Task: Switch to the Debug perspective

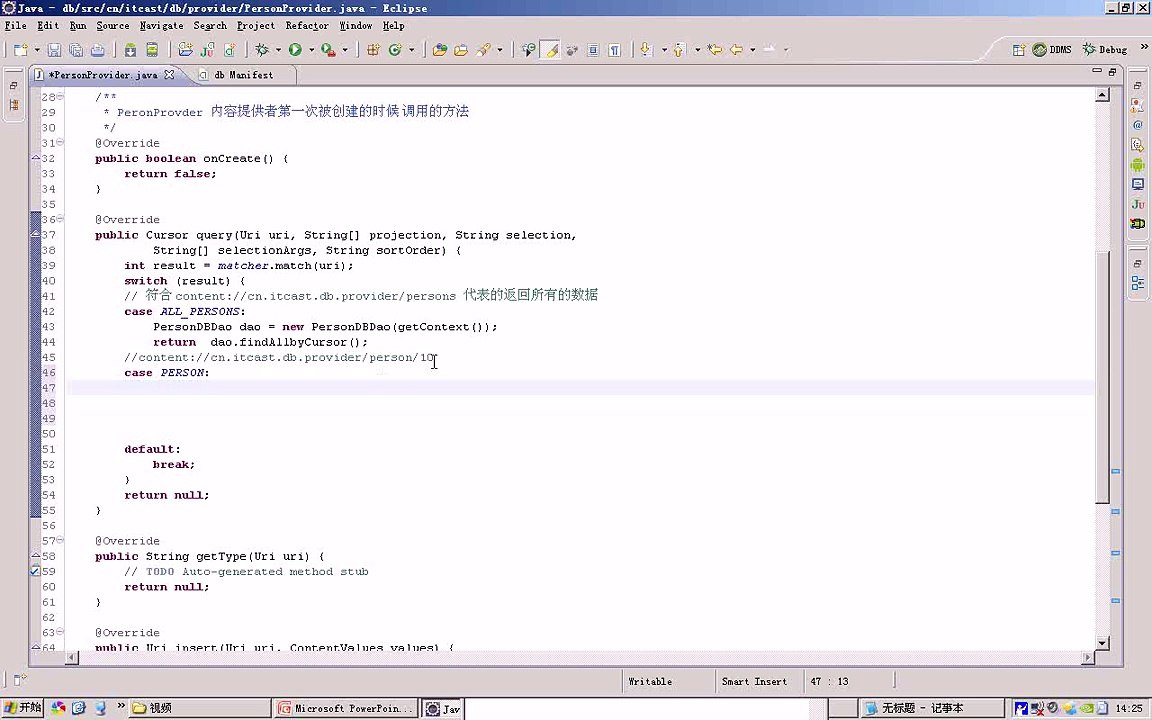Action: point(1105,50)
